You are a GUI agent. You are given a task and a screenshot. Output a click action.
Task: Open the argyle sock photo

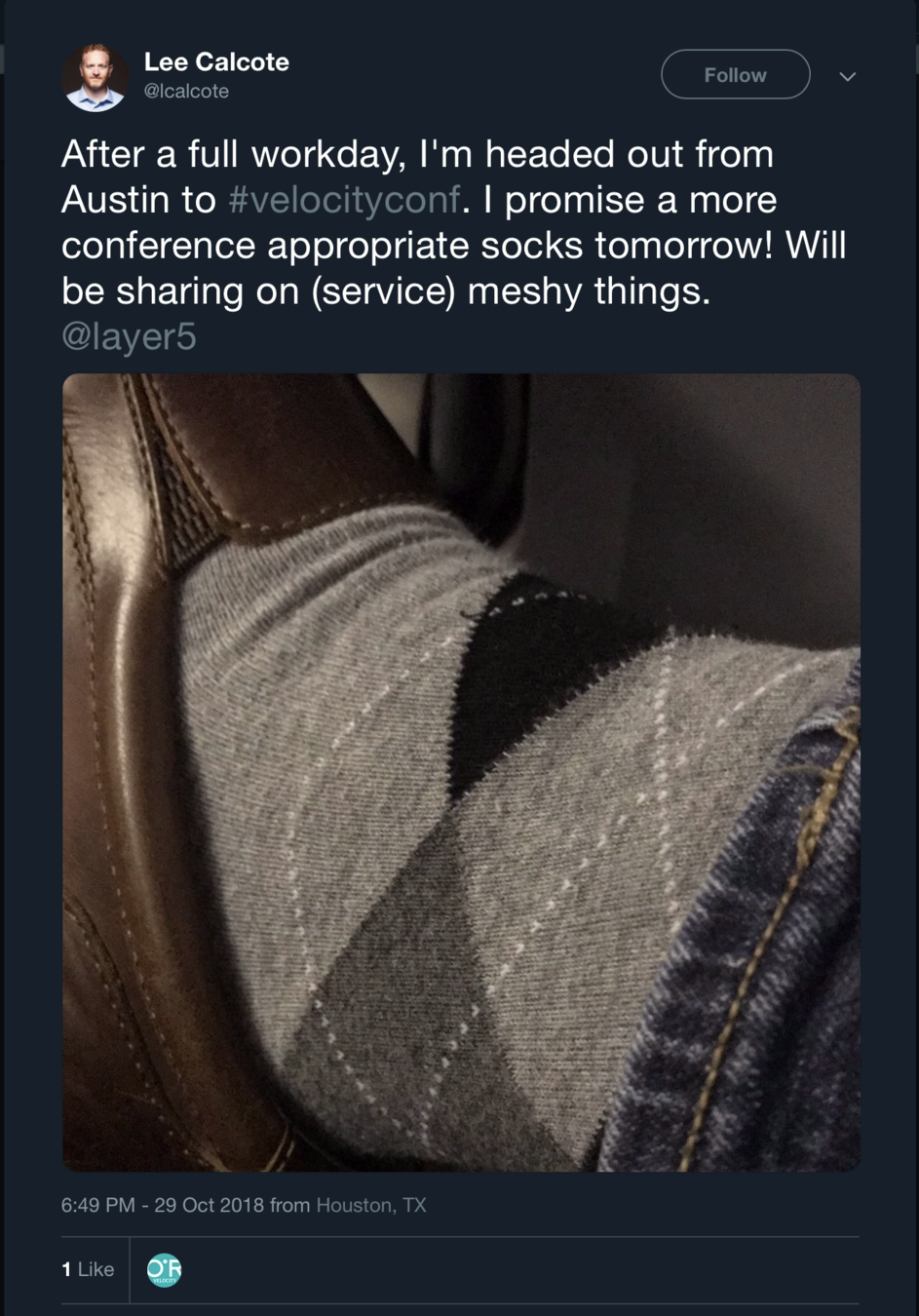[461, 772]
